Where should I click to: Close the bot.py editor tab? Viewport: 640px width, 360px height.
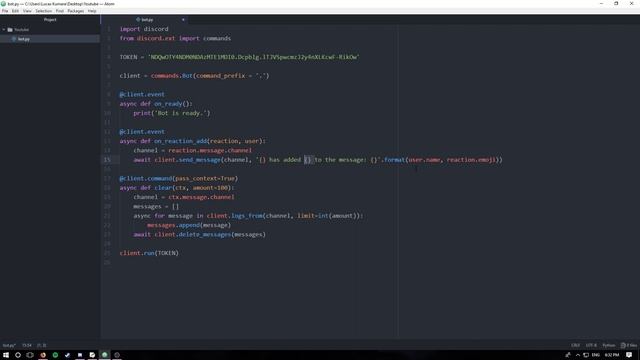[x=183, y=20]
